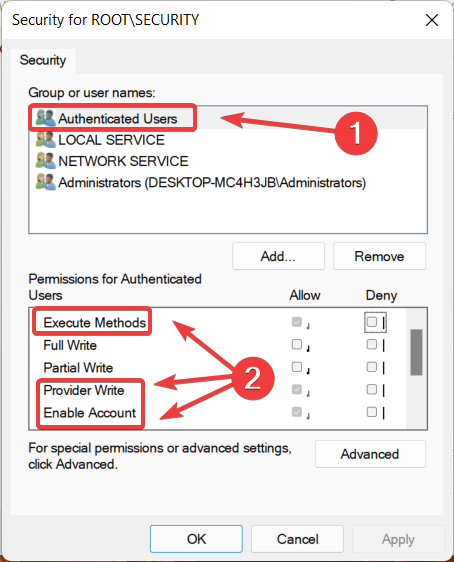
Task: Check Deny for Enable Account
Action: [372, 412]
